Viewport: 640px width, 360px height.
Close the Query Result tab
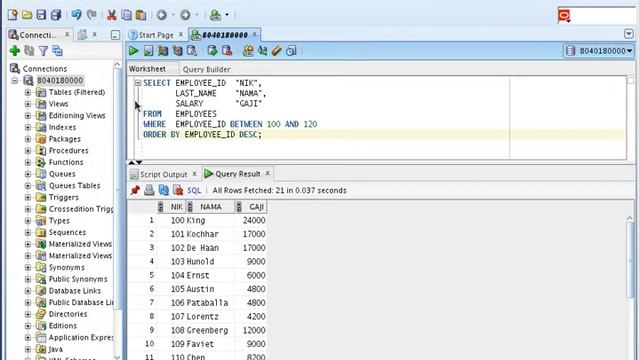pyautogui.click(x=268, y=173)
